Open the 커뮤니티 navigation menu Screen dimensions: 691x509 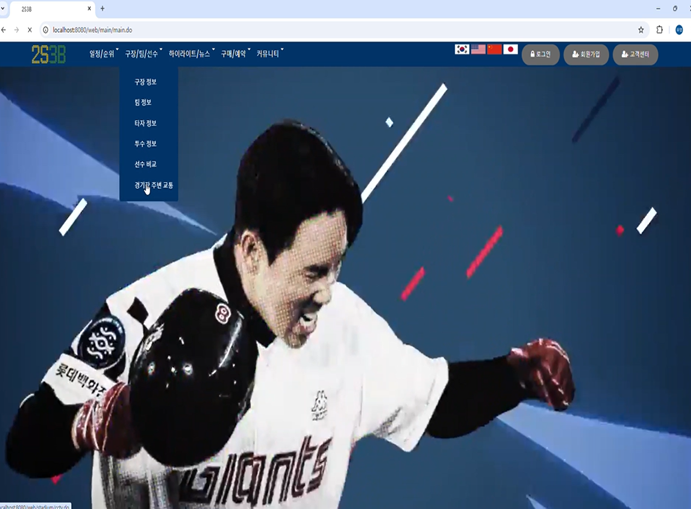pos(268,54)
